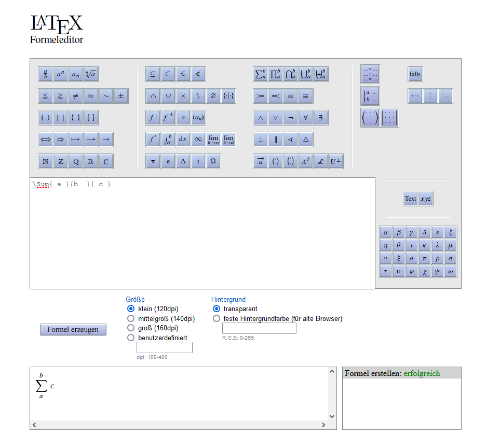Insert diagonal dots ellipsis

[445, 96]
